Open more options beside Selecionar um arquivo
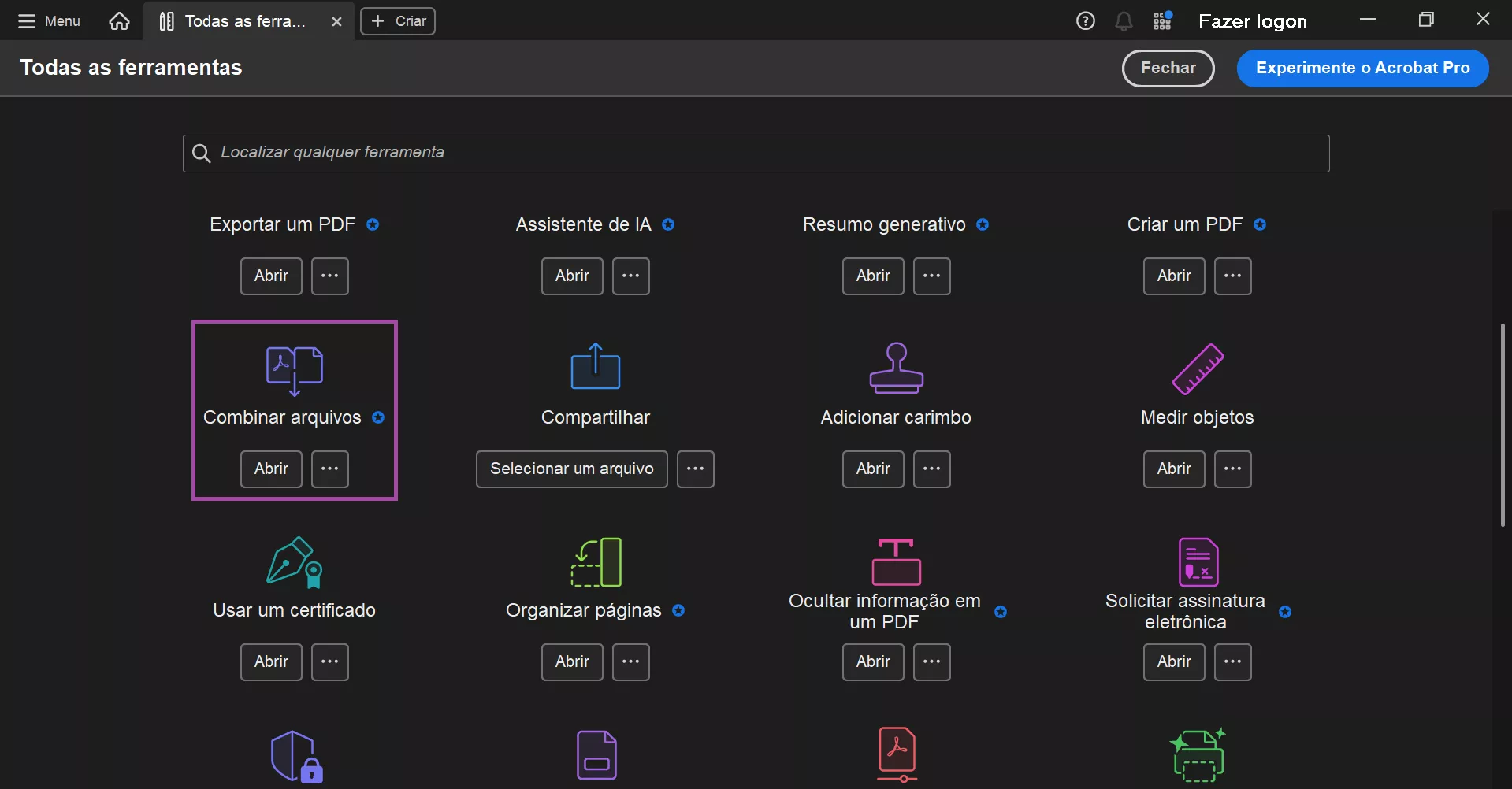Image resolution: width=1512 pixels, height=789 pixels. (x=695, y=469)
